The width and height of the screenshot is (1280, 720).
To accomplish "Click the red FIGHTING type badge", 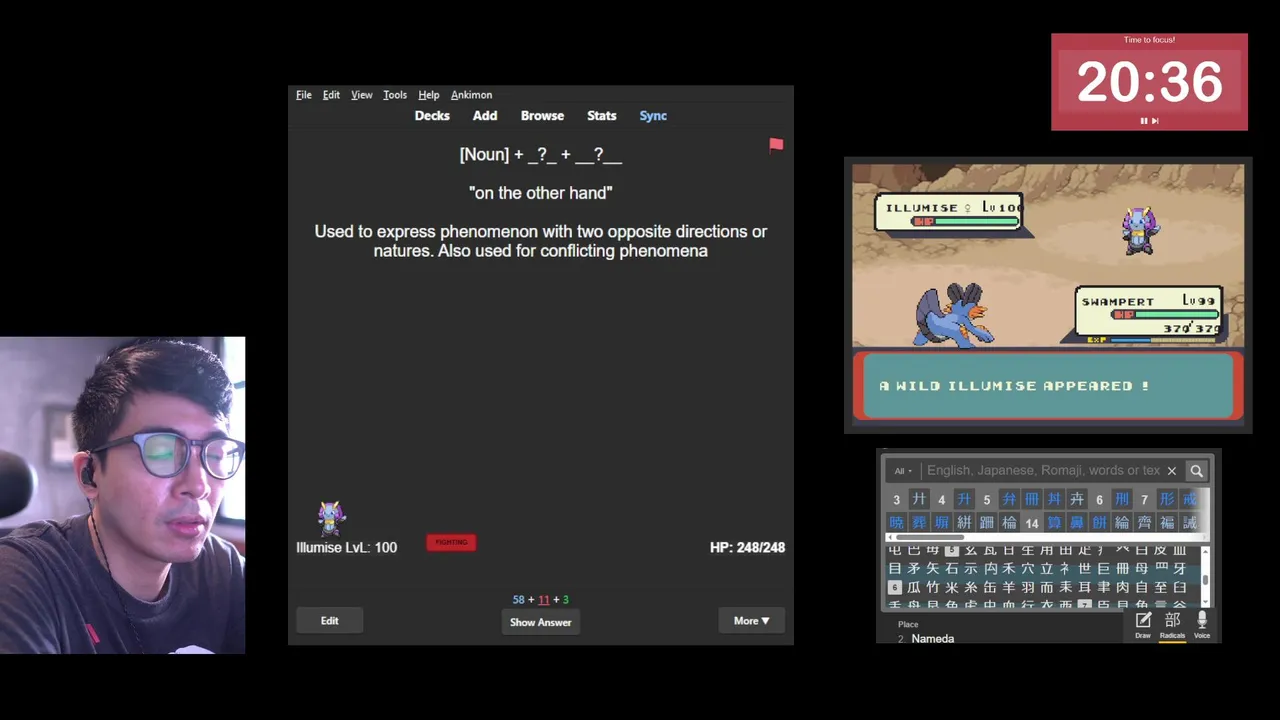I will click(x=451, y=542).
